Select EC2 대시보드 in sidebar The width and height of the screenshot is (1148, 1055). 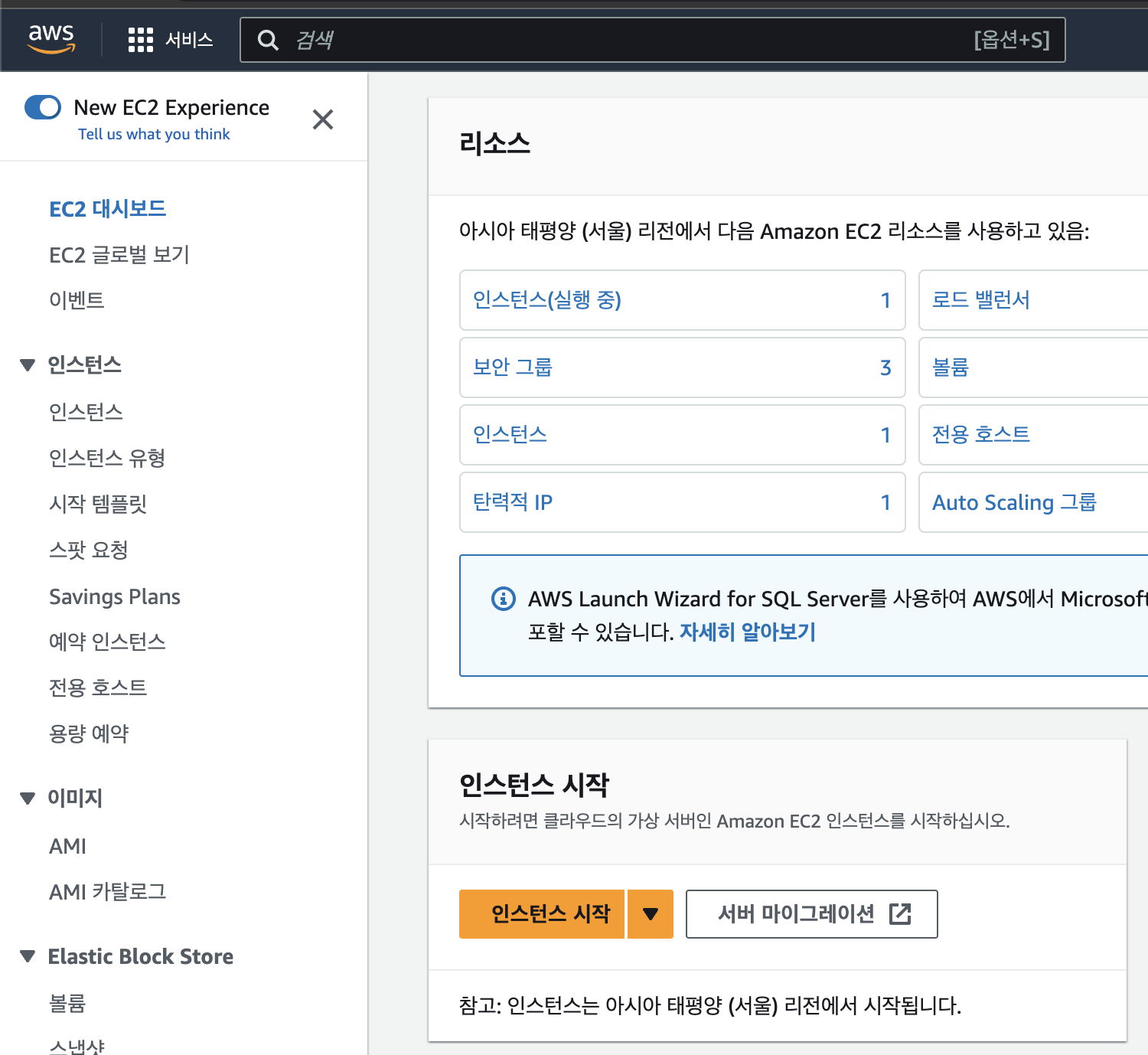coord(107,209)
